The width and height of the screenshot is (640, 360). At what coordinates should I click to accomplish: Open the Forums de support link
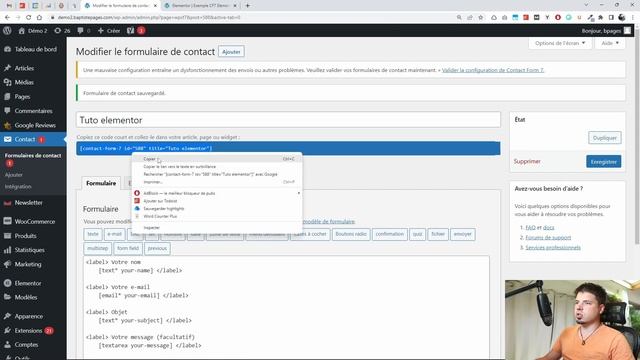(548, 238)
